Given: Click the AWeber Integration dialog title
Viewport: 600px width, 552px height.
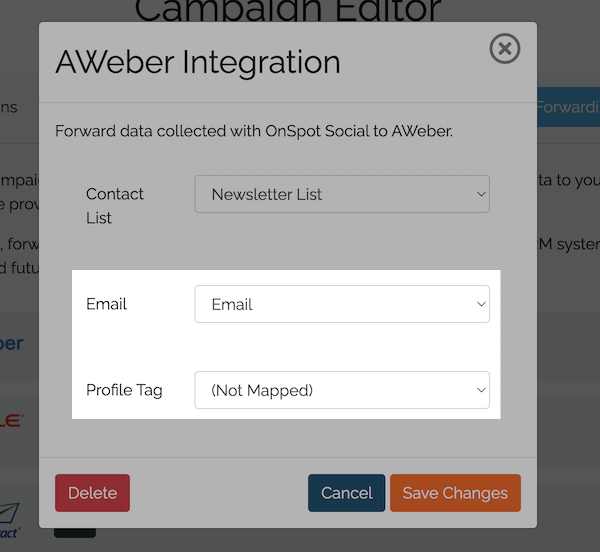Looking at the screenshot, I should click(x=198, y=62).
